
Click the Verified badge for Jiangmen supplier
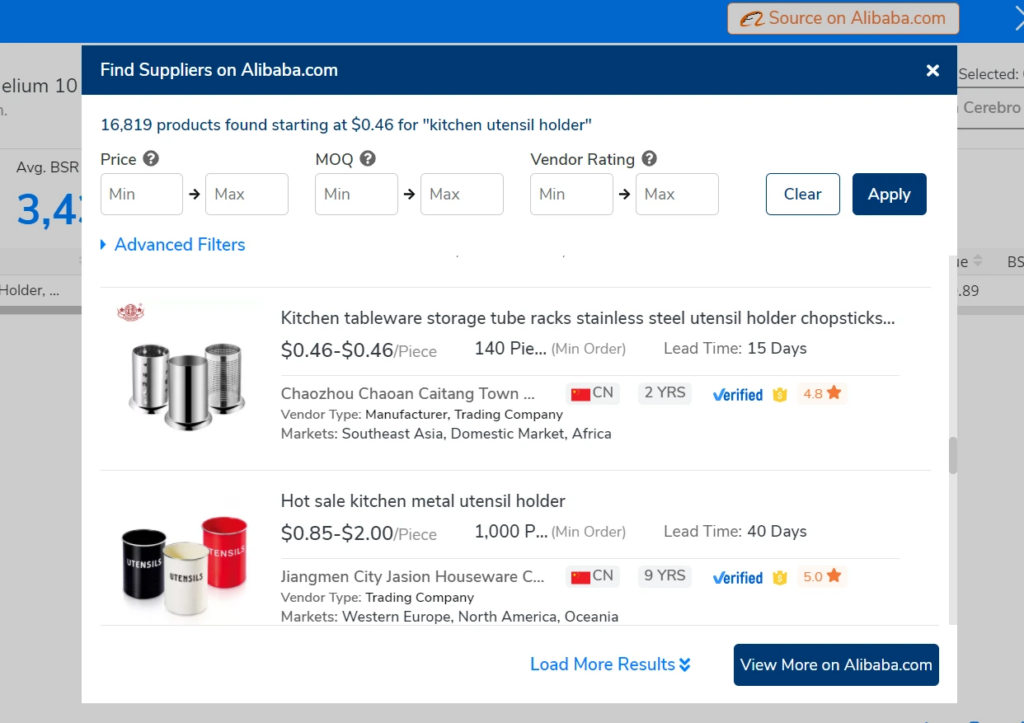click(x=737, y=577)
